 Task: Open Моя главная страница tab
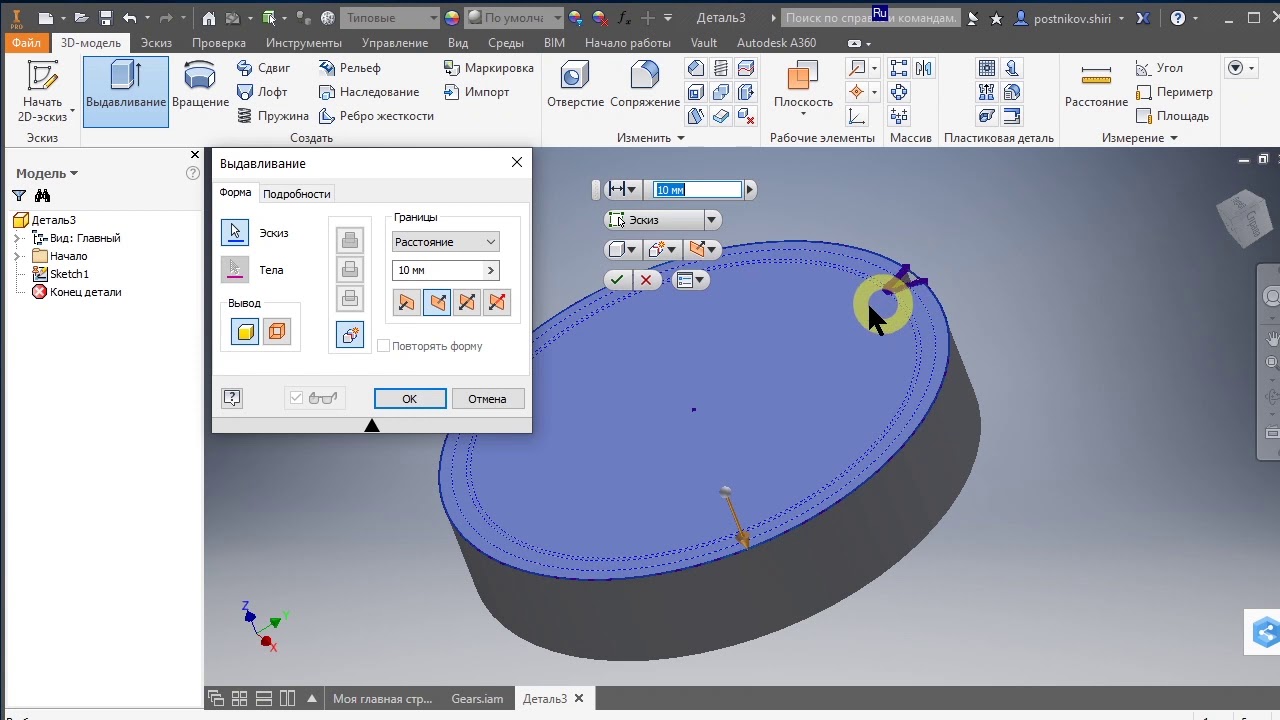click(x=382, y=699)
